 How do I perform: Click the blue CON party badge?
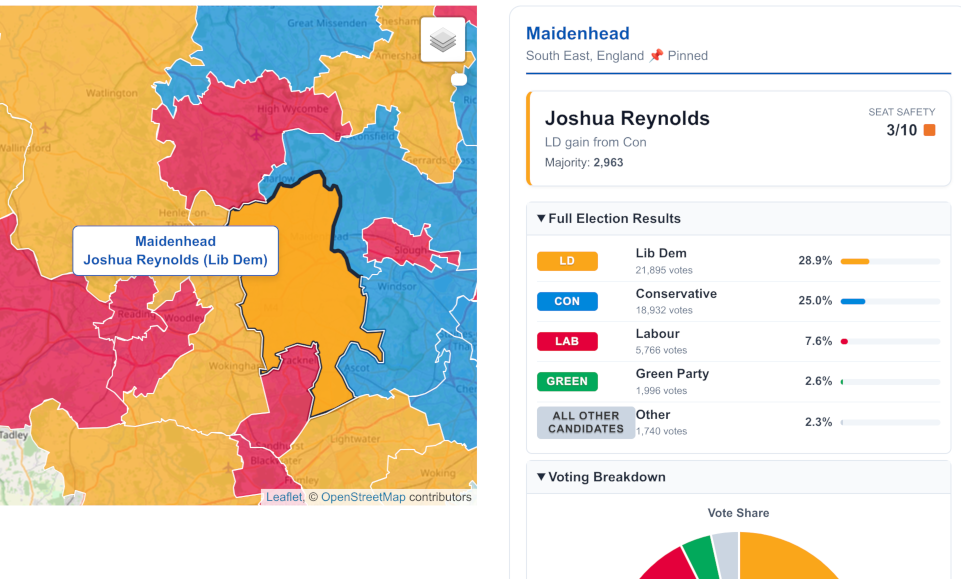coord(567,301)
